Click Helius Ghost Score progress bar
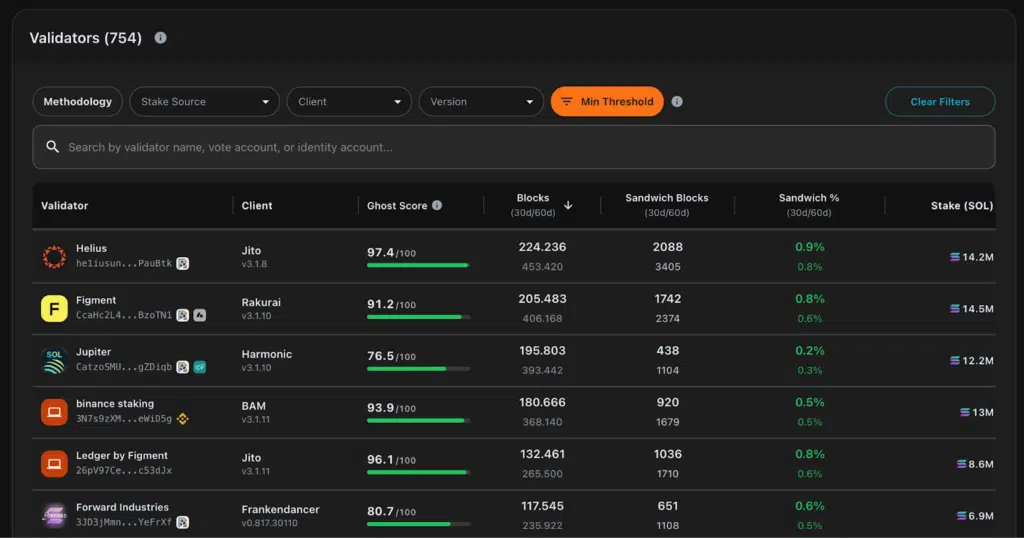 point(418,265)
